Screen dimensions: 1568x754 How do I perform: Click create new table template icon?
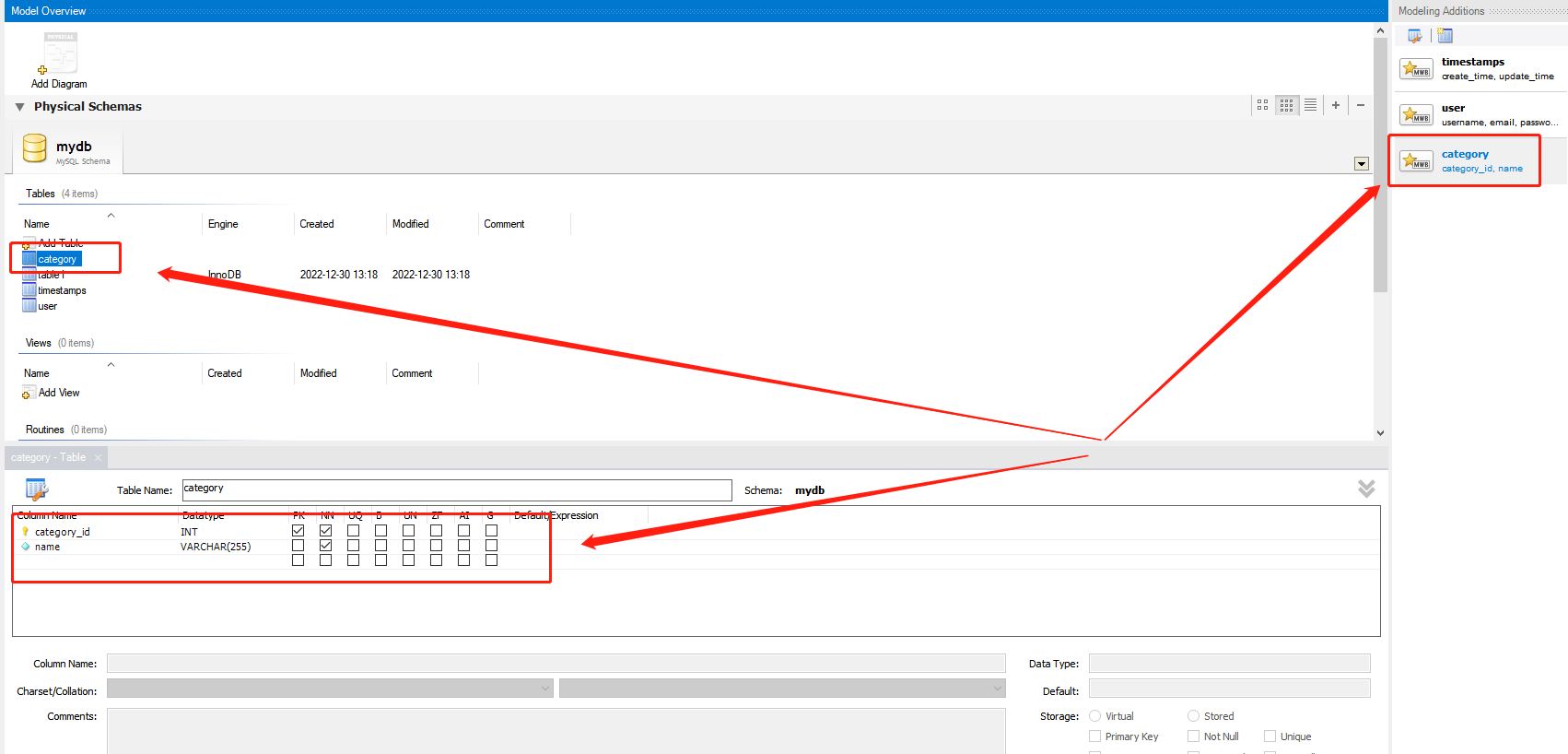pyautogui.click(x=1445, y=36)
